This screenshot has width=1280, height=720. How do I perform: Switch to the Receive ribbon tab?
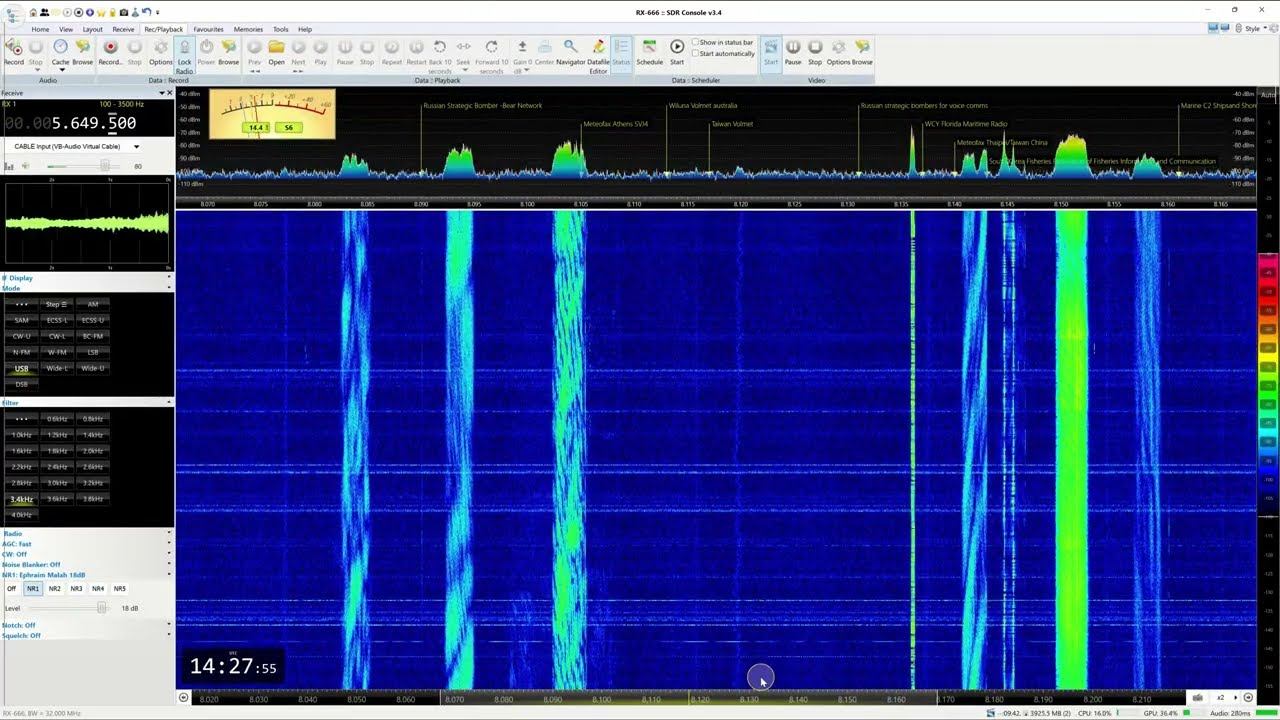[123, 29]
